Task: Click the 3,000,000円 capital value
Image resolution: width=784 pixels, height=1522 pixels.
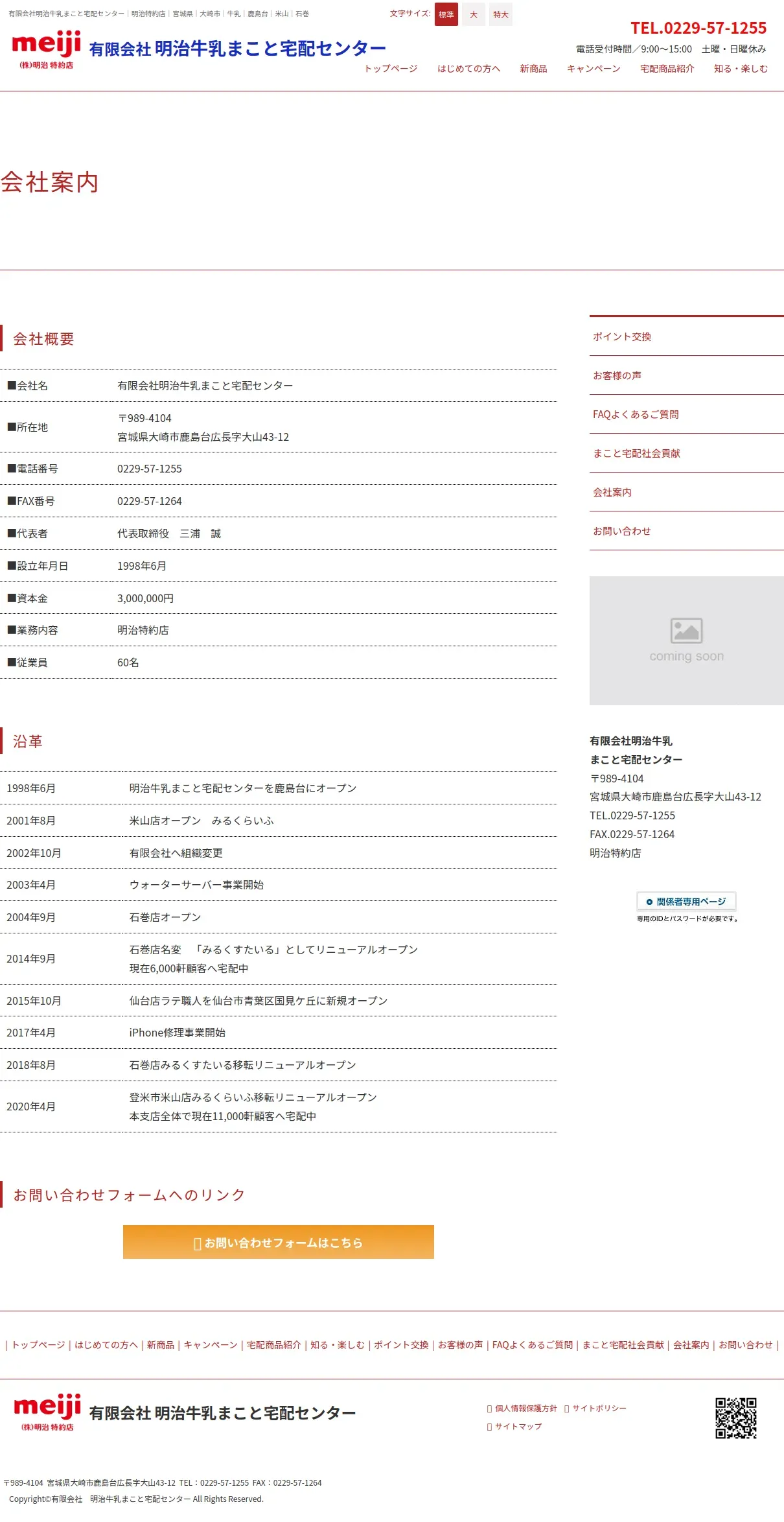Action: (145, 598)
